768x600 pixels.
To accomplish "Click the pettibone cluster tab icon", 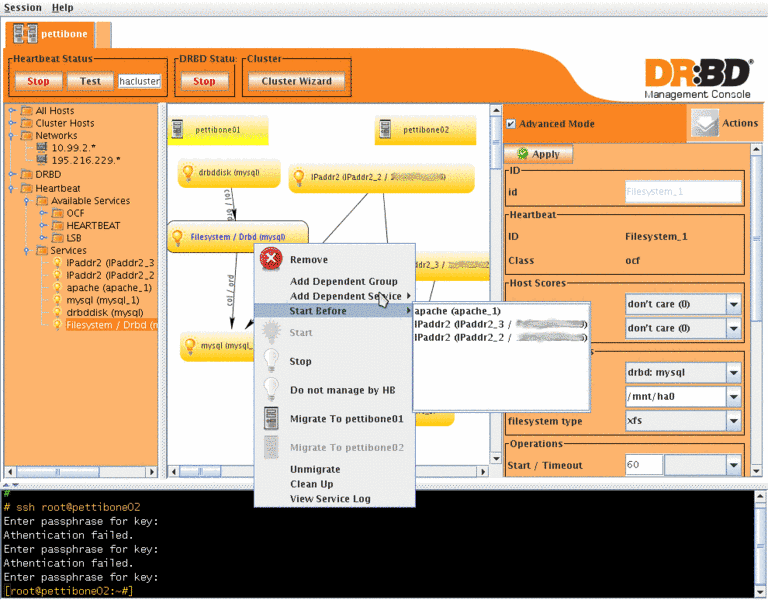I will click(x=25, y=33).
